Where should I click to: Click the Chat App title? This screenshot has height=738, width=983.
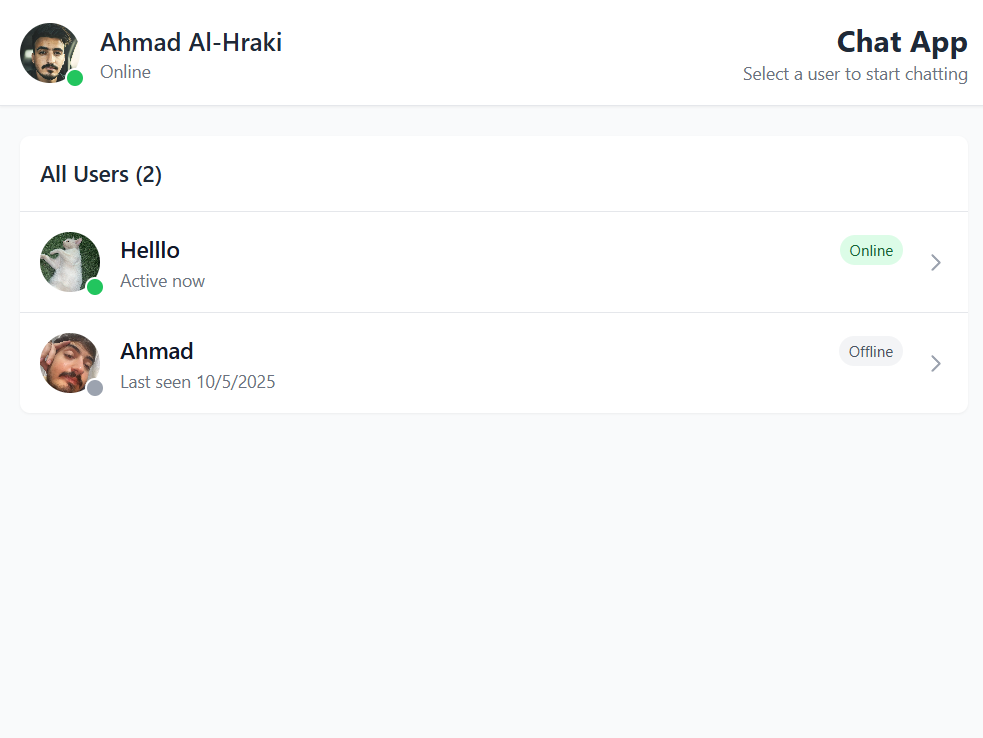coord(902,42)
